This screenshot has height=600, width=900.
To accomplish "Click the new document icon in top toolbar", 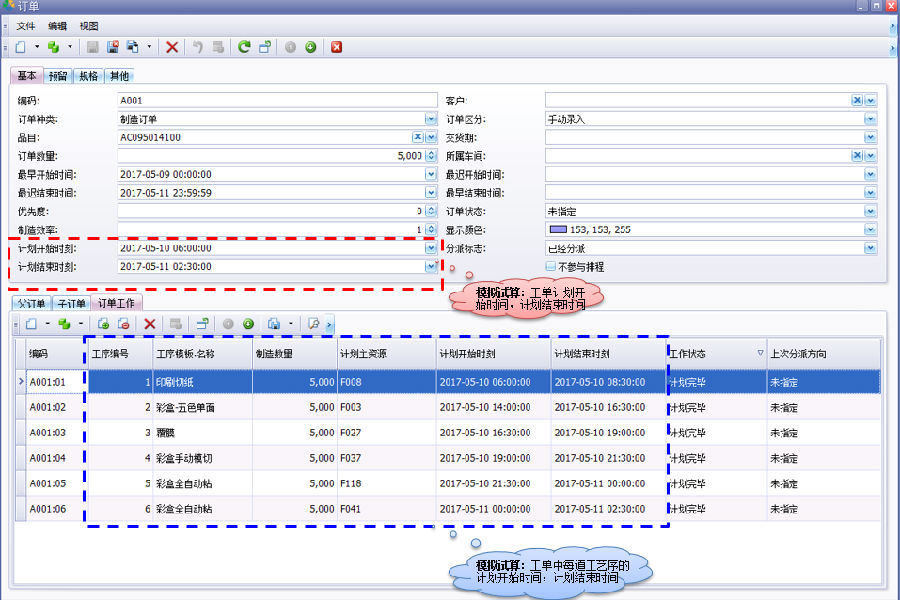I will point(21,47).
